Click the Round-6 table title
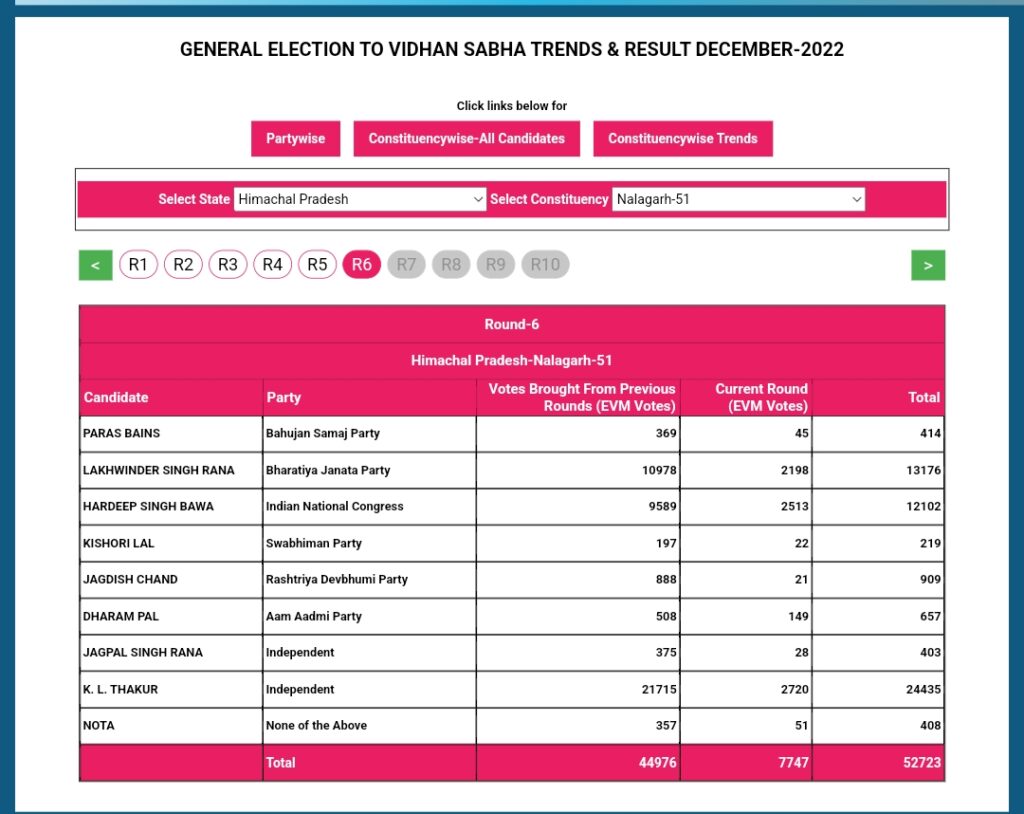Image resolution: width=1024 pixels, height=814 pixels. (x=512, y=325)
